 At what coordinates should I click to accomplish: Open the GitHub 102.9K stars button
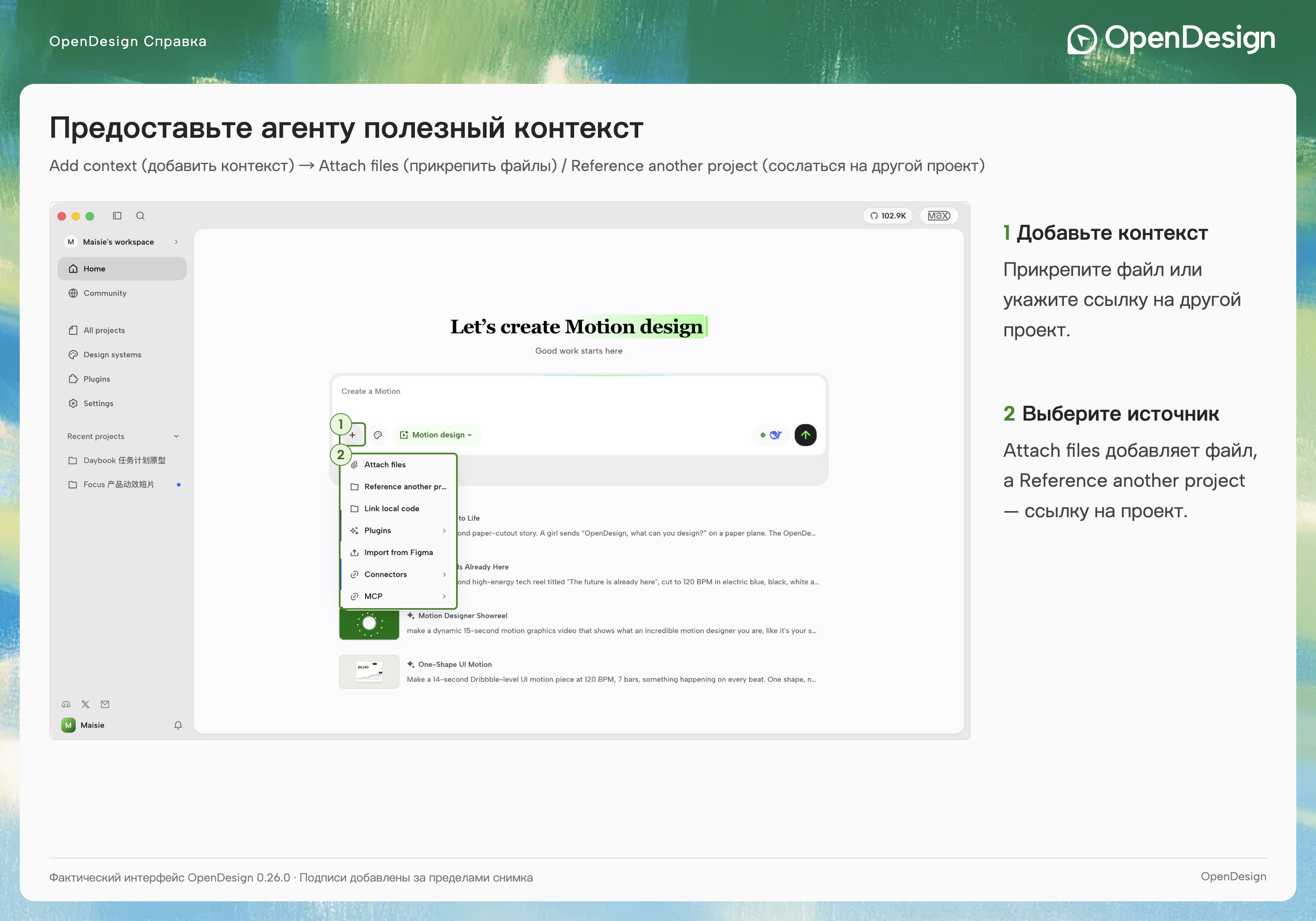click(888, 215)
